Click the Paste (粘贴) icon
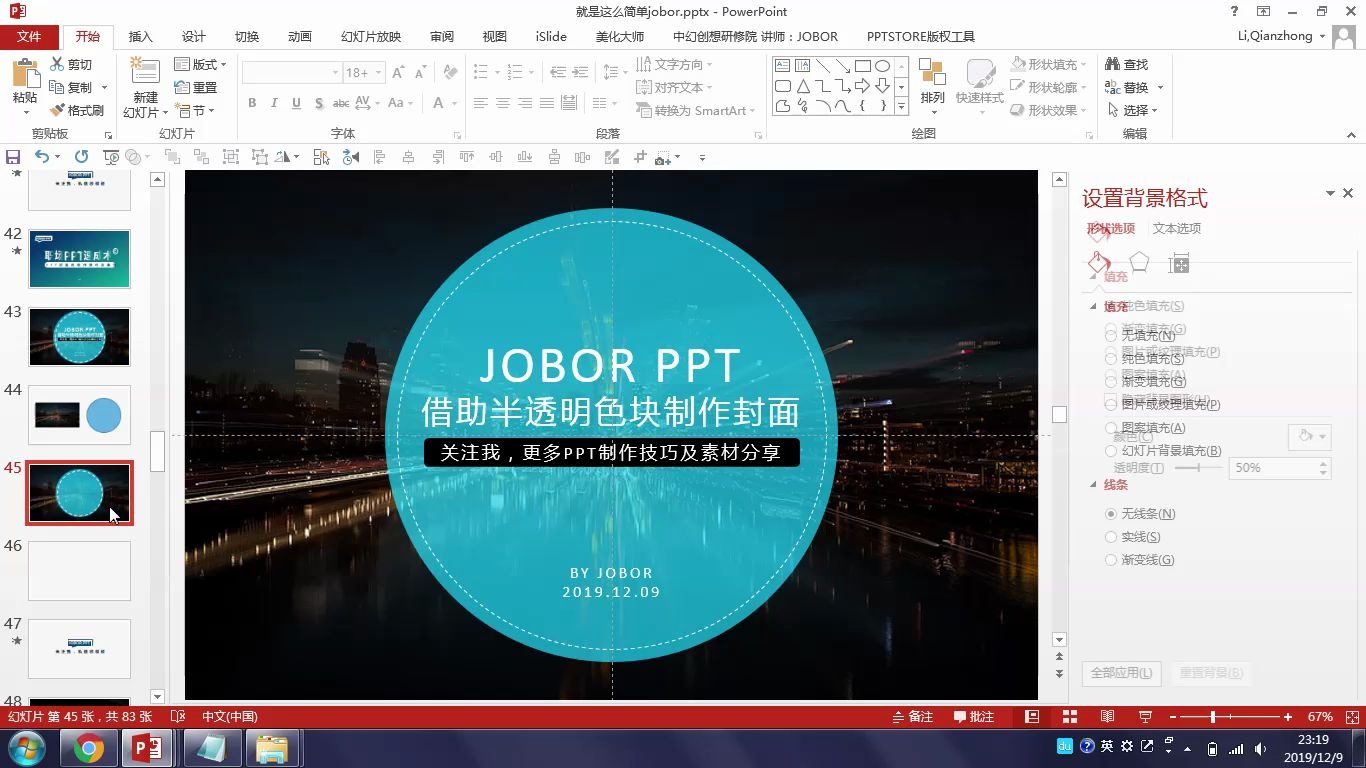Image resolution: width=1366 pixels, height=768 pixels. coord(25,73)
